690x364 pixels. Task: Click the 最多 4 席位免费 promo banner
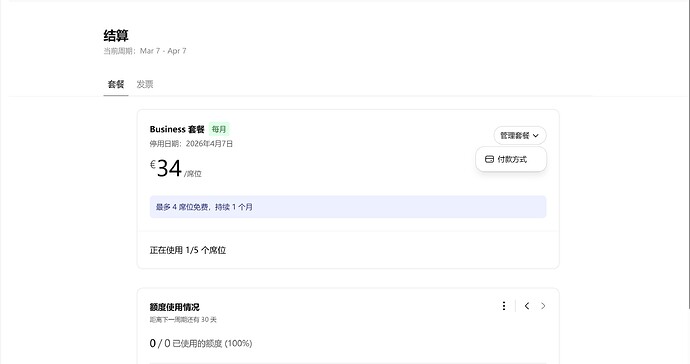click(348, 207)
